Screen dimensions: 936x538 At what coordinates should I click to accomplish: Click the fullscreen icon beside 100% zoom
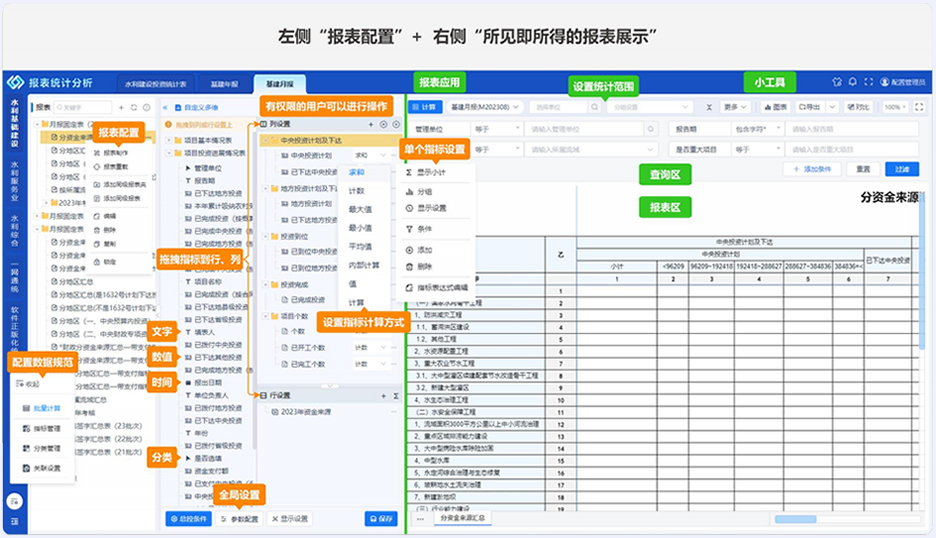(922, 106)
